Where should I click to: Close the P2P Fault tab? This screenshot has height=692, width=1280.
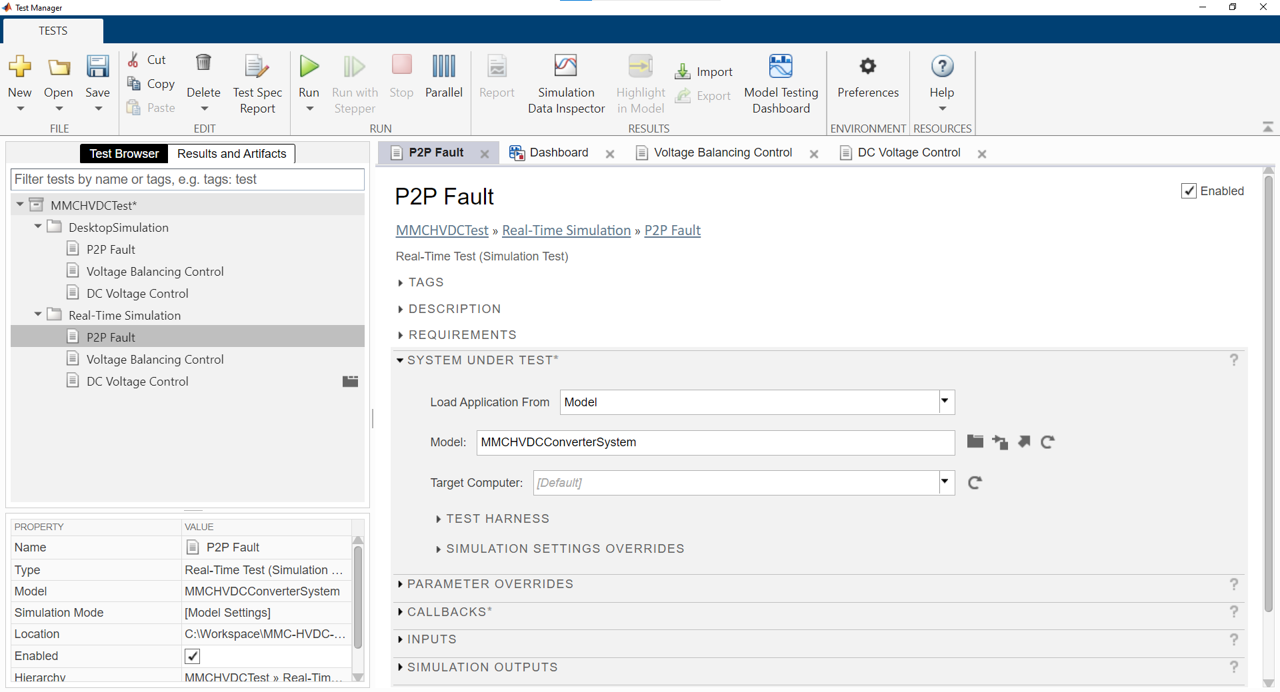[485, 154]
